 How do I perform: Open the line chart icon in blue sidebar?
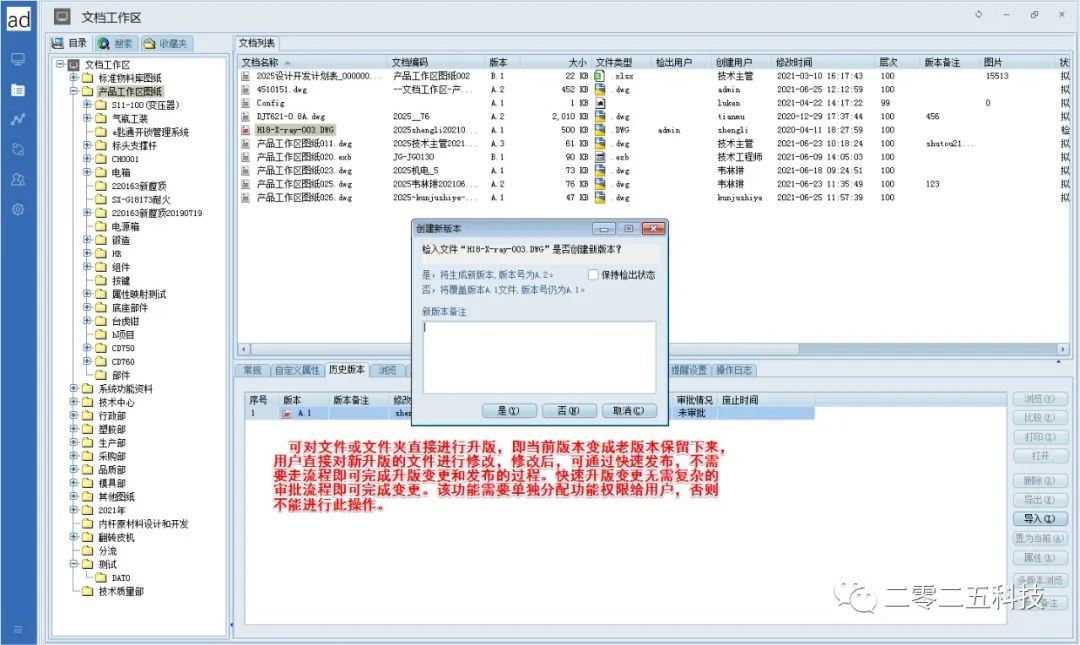(19, 119)
